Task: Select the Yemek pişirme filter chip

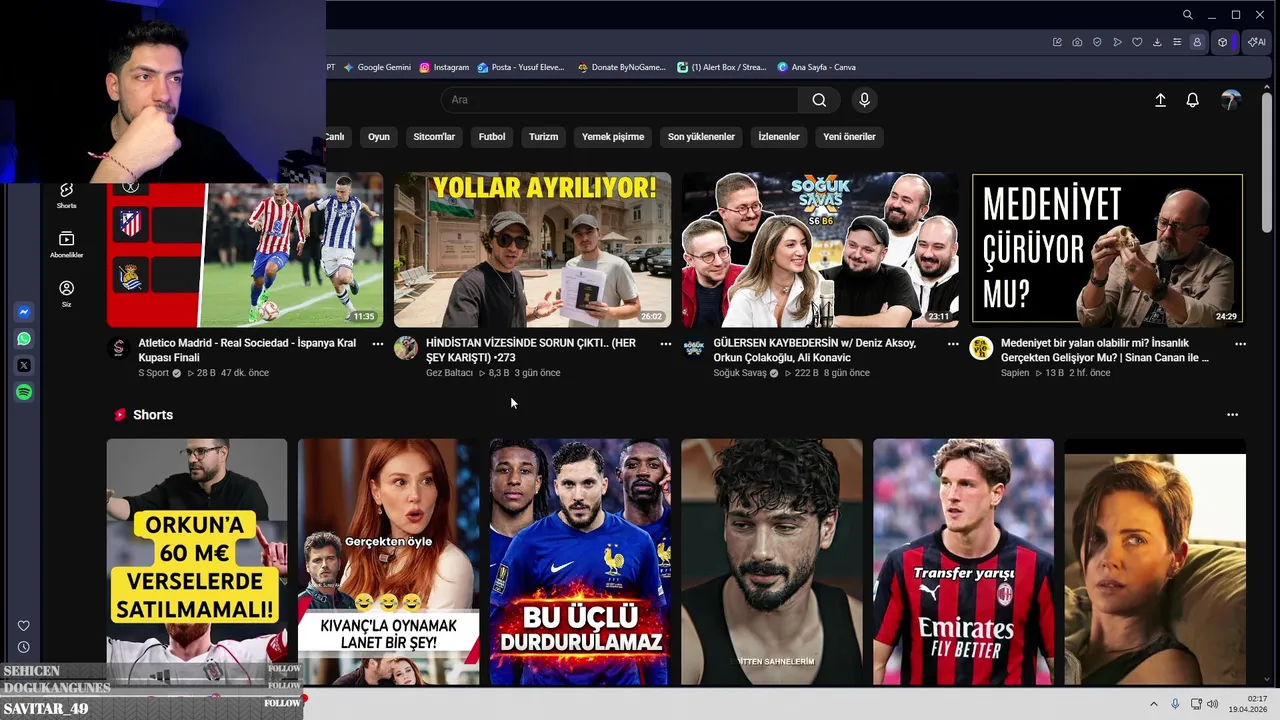Action: click(x=613, y=137)
